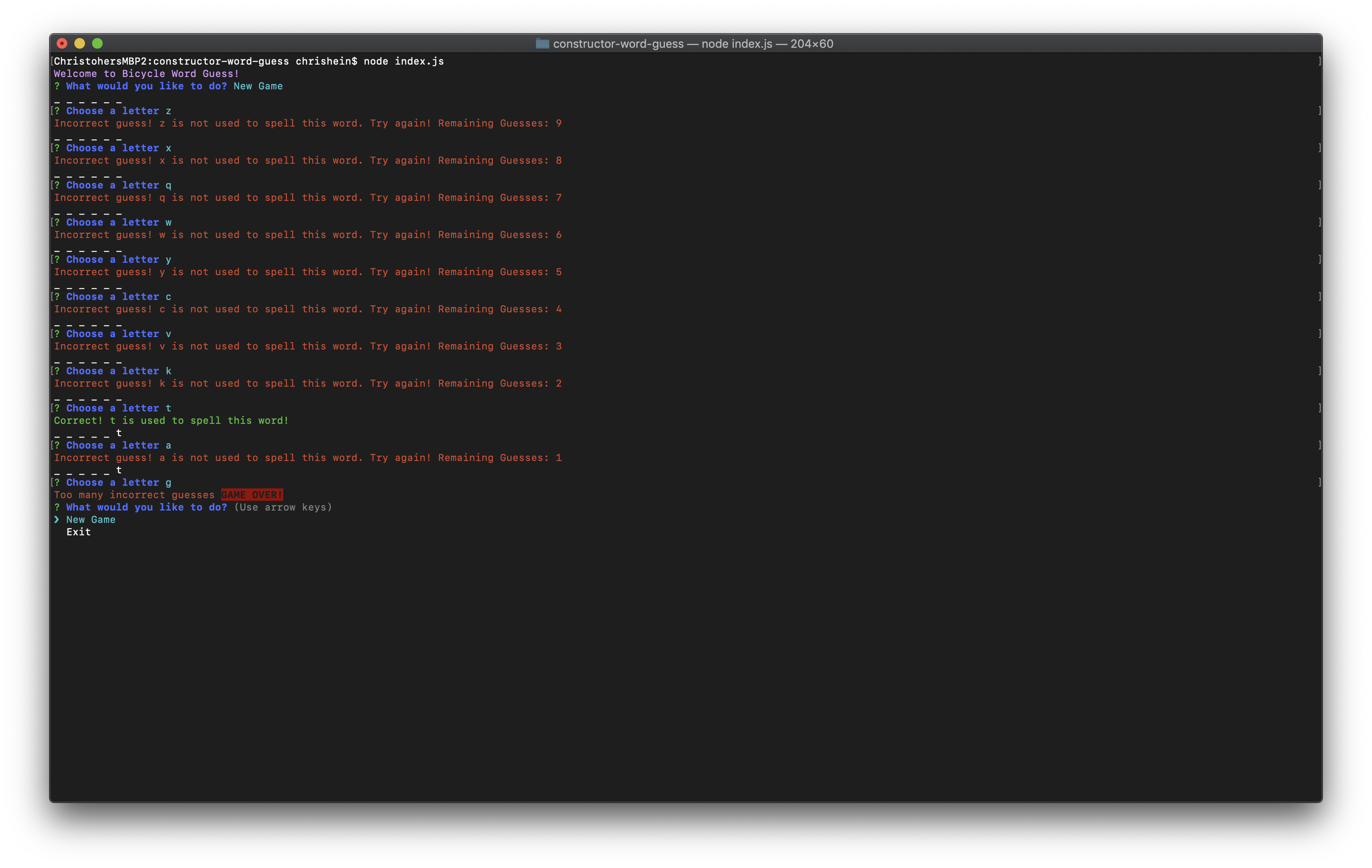Screen dimensions: 1372x868
Task: Click the '(Use arrow keys)' hint text
Action: click(x=283, y=507)
